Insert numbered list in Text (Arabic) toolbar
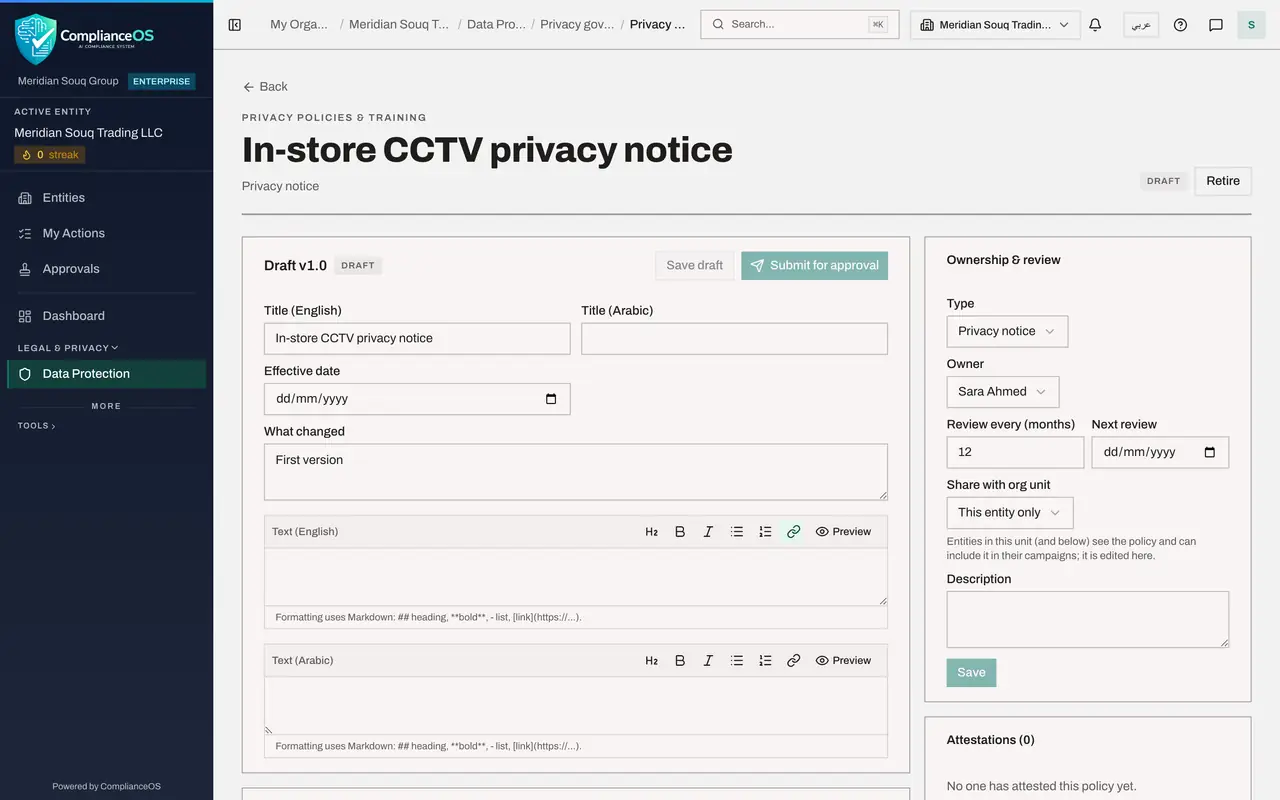 coord(765,661)
